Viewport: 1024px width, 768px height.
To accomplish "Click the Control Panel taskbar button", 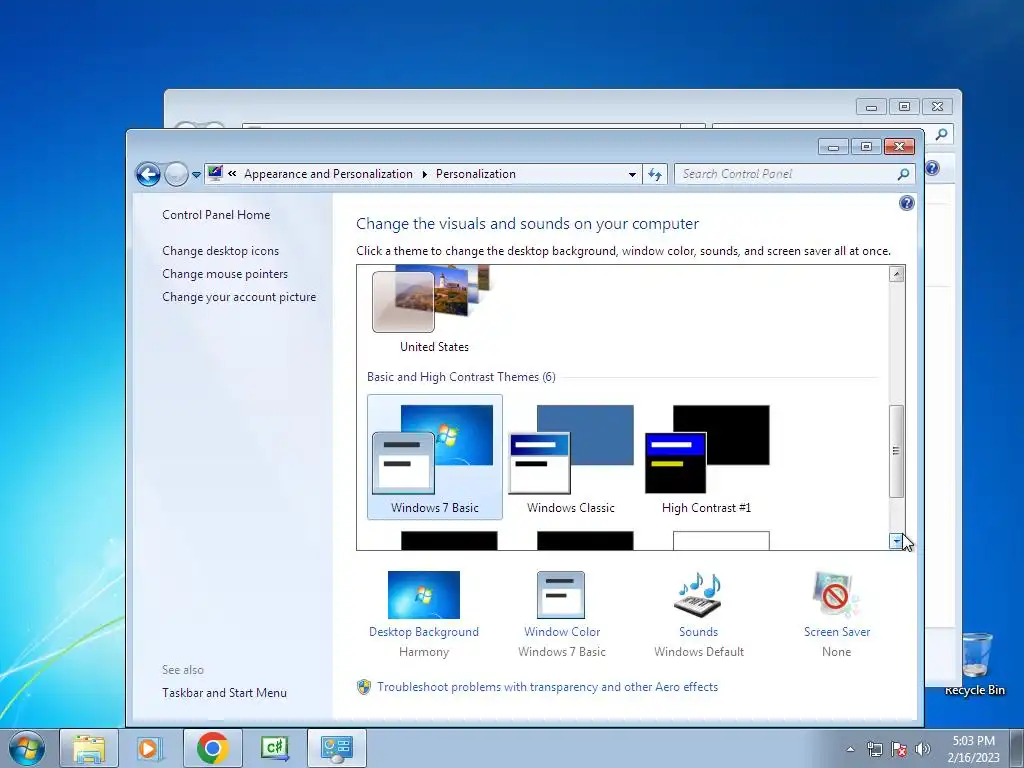I will coord(336,748).
